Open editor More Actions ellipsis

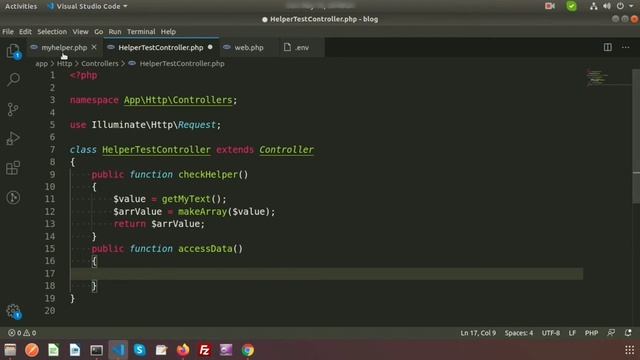pos(625,47)
